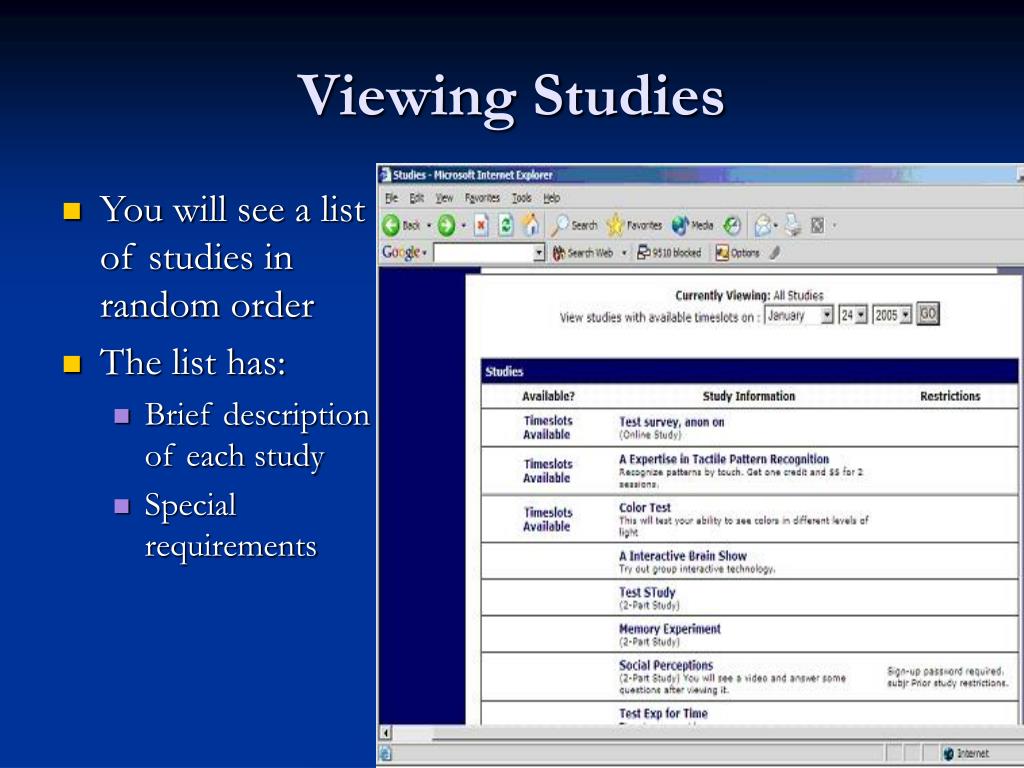
Task: Click Timeslots Available for Color Test row
Action: 547,519
